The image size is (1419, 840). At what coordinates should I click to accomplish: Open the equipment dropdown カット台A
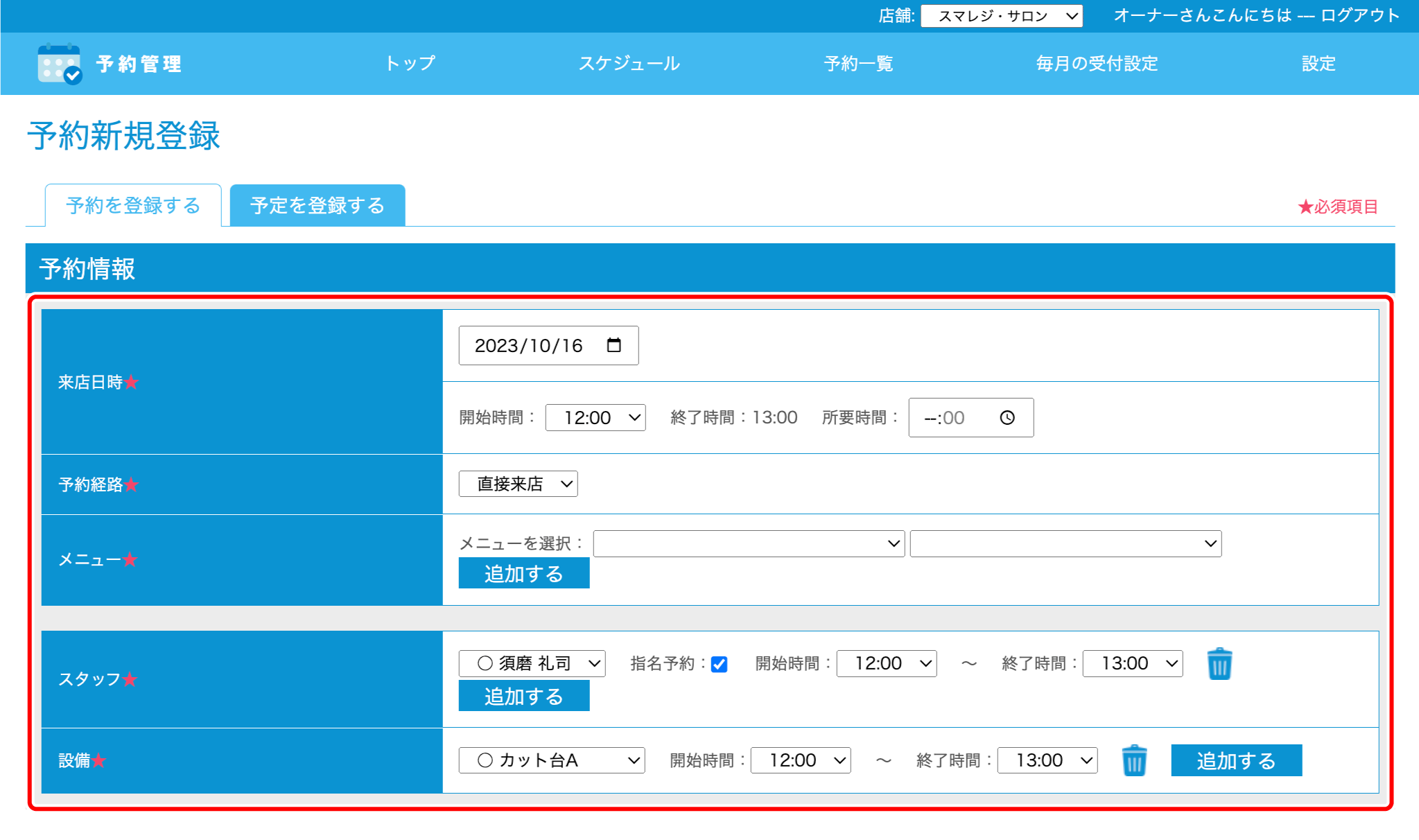(552, 760)
